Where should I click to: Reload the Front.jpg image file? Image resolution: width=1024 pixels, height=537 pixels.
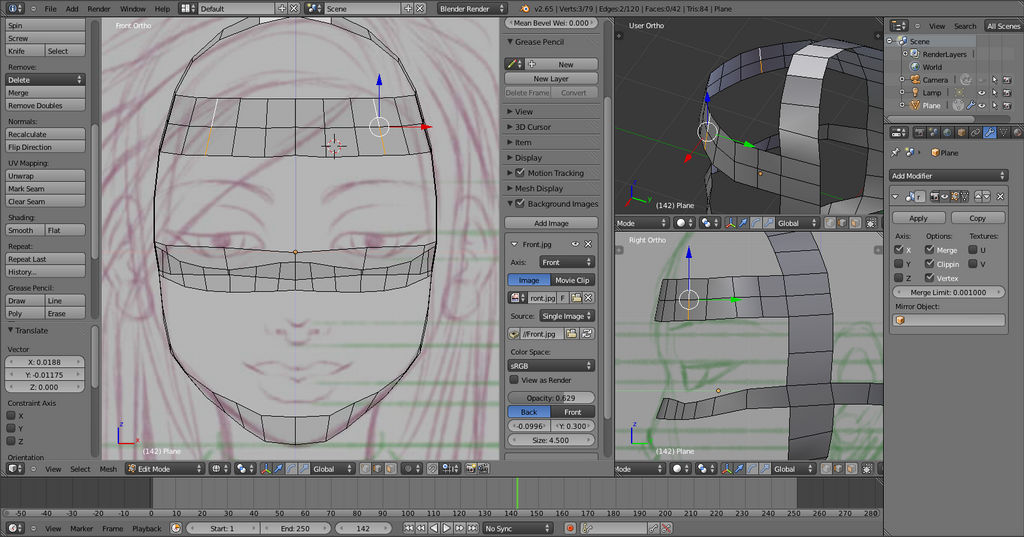[x=587, y=332]
